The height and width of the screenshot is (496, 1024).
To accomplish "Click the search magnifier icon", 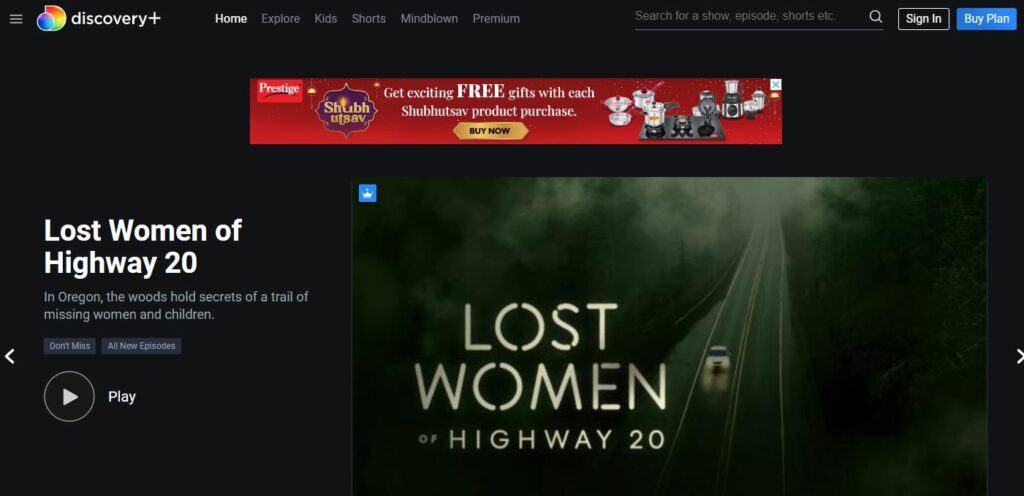I will click(x=876, y=17).
